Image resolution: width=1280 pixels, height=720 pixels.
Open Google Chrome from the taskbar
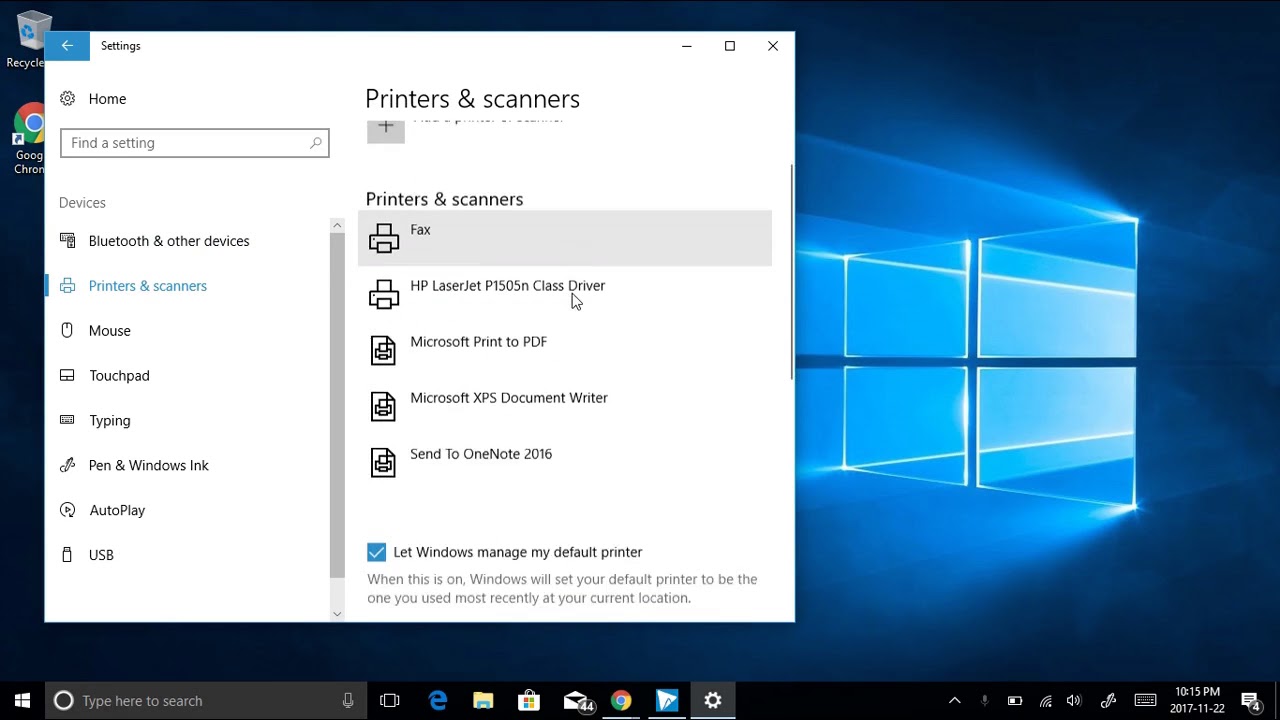[x=621, y=701]
